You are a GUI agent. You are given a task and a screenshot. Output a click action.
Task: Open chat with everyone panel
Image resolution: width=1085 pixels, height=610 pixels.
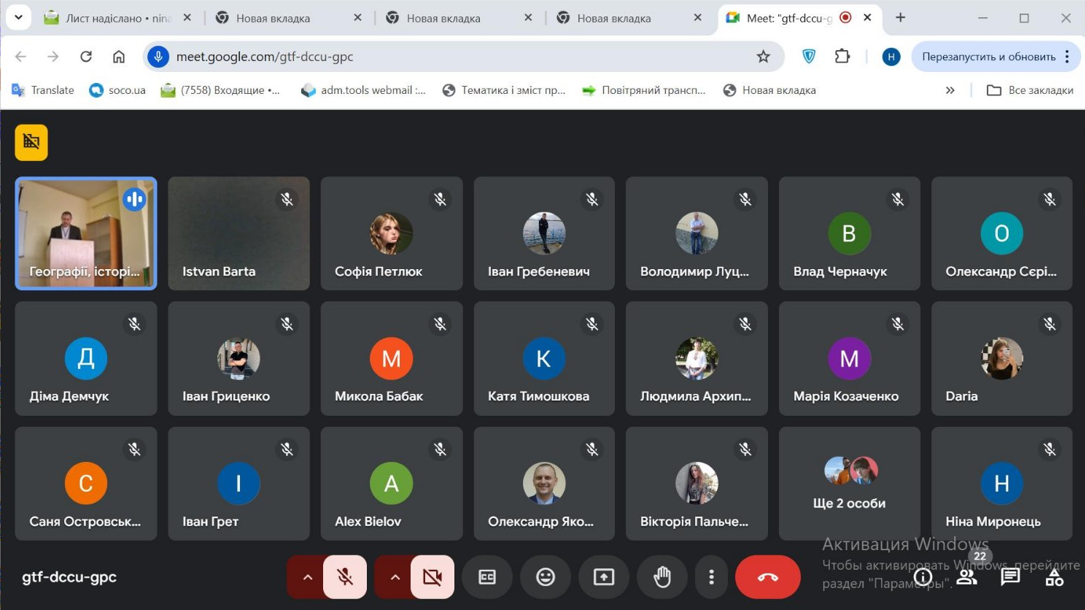point(1010,577)
